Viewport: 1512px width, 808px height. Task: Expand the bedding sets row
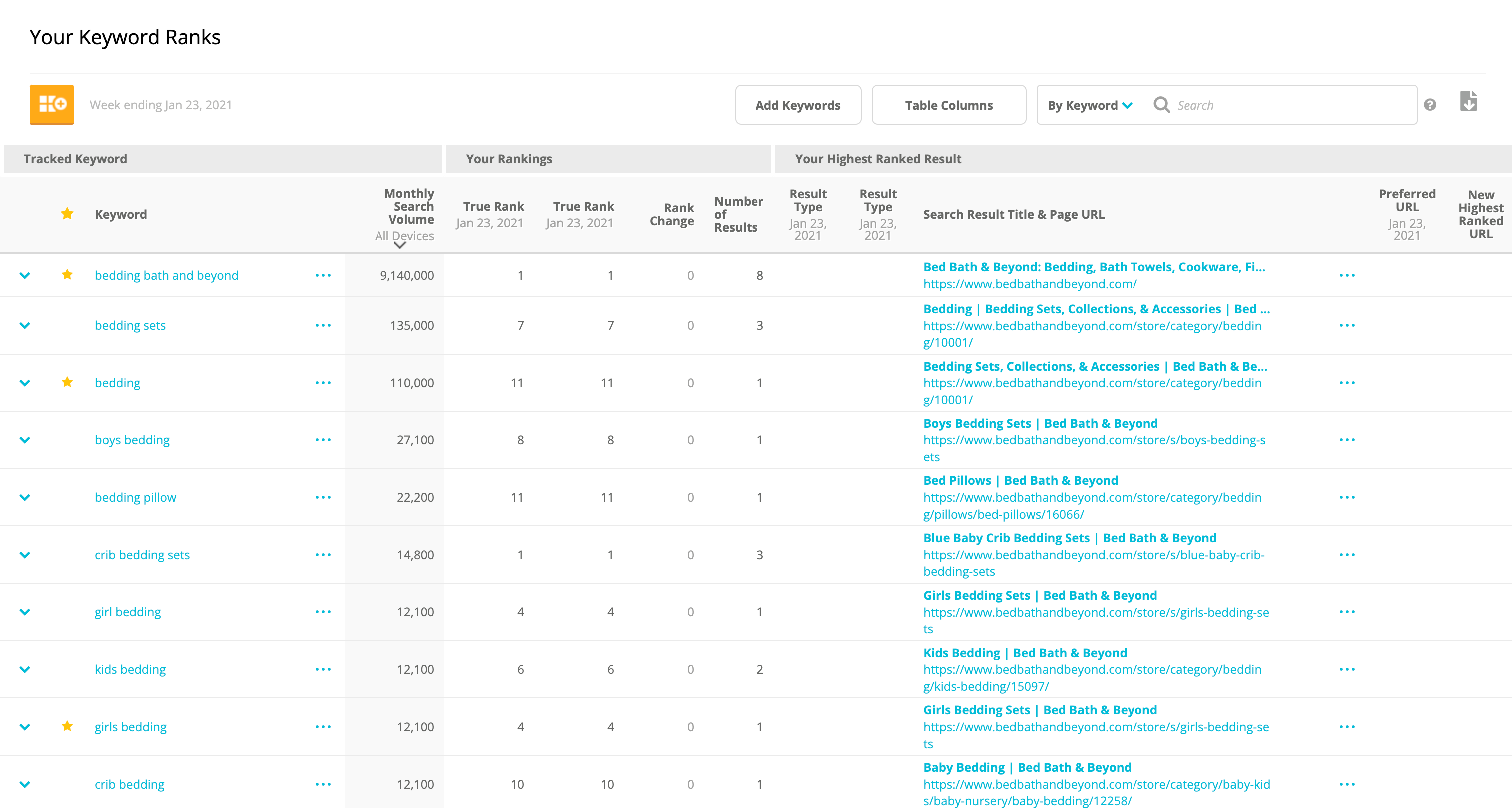(24, 325)
